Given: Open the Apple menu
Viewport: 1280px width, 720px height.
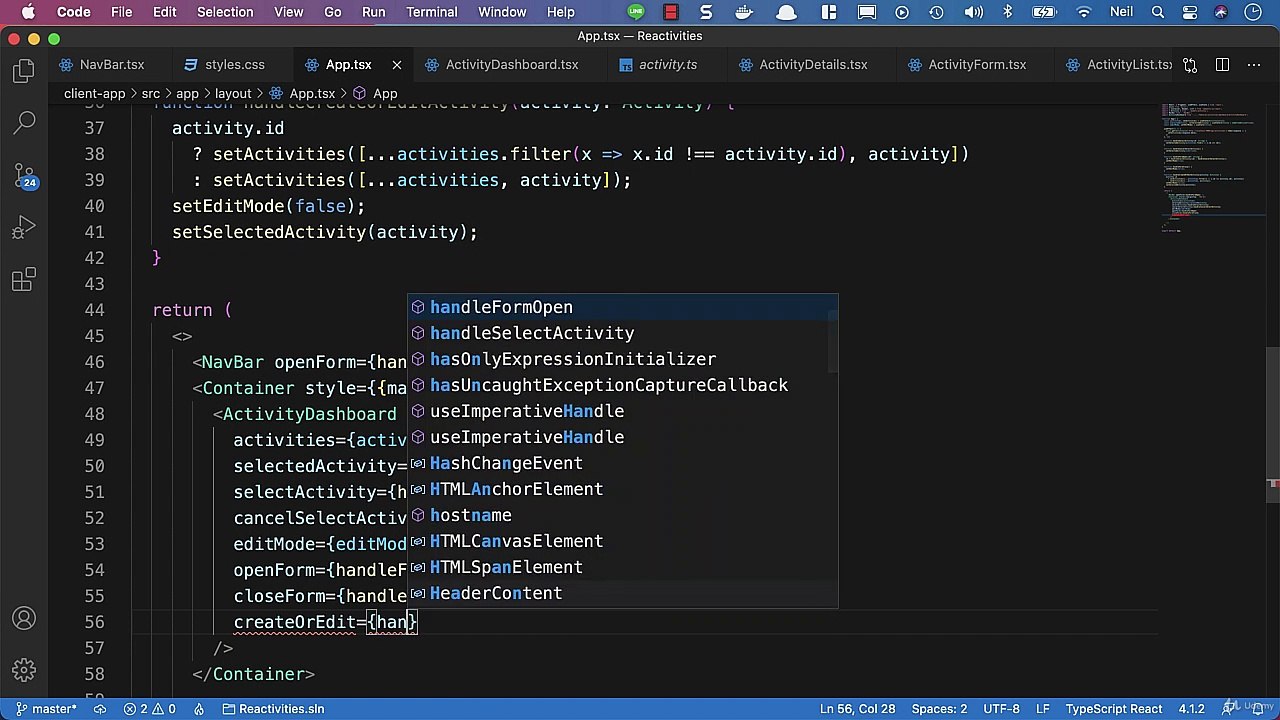Looking at the screenshot, I should click(28, 12).
